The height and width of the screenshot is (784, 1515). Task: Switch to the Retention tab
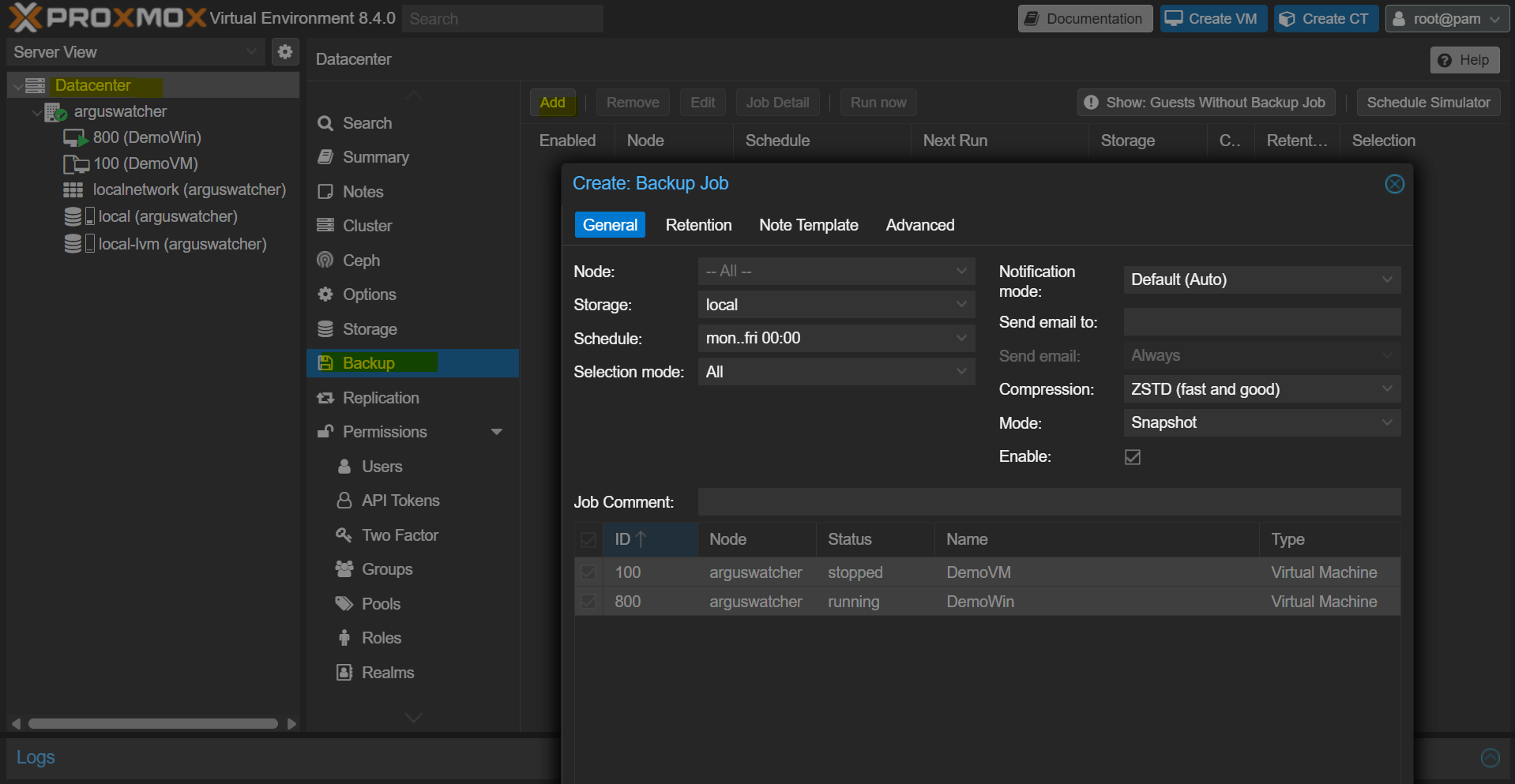pyautogui.click(x=699, y=225)
